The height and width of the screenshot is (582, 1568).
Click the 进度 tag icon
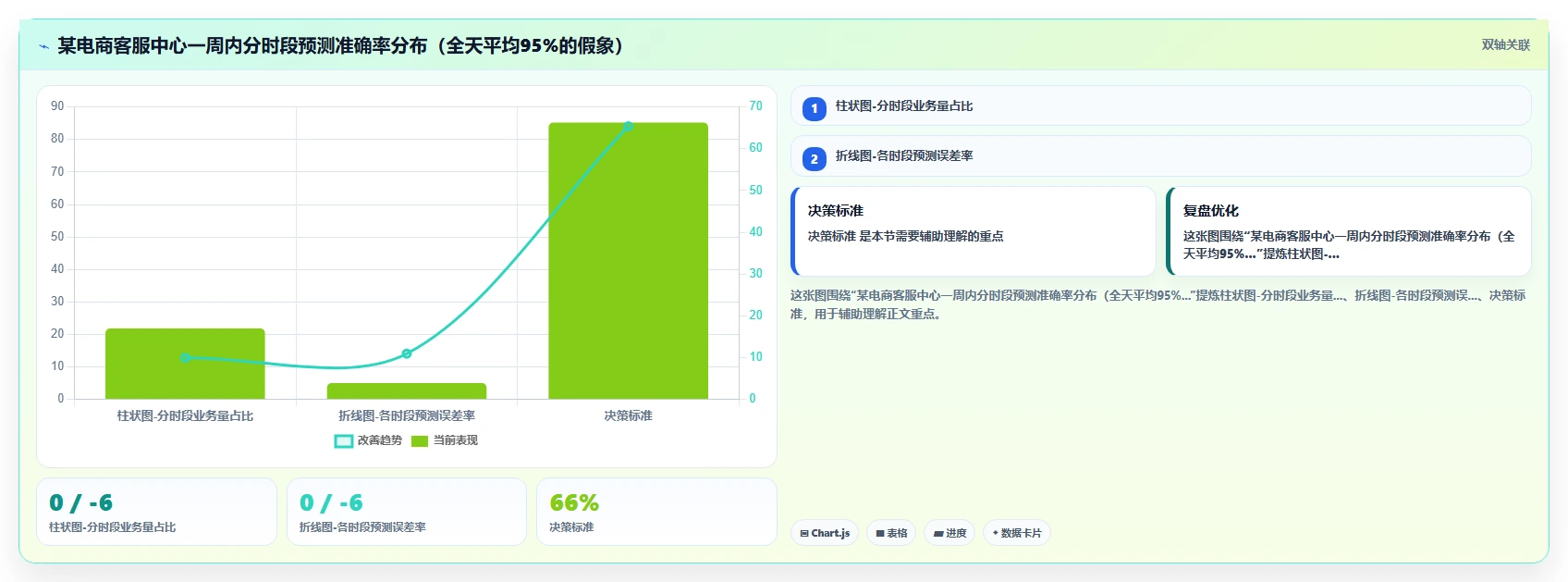click(938, 534)
